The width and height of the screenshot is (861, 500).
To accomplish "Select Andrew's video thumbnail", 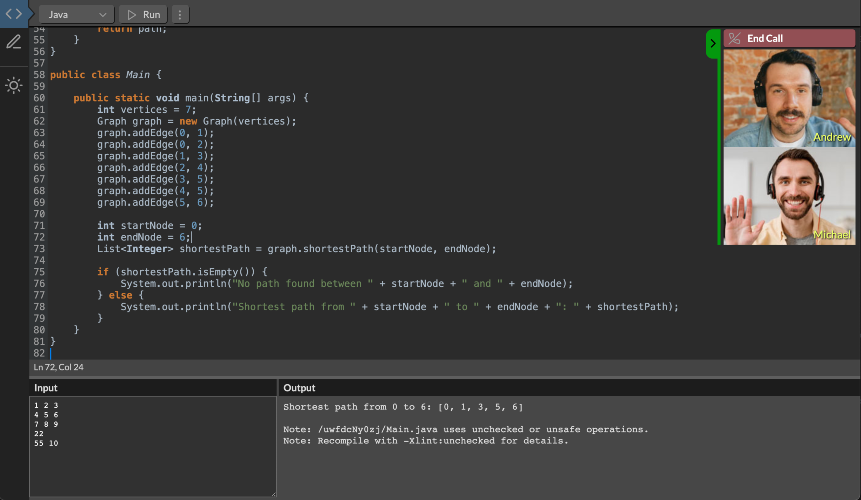I will (x=789, y=98).
